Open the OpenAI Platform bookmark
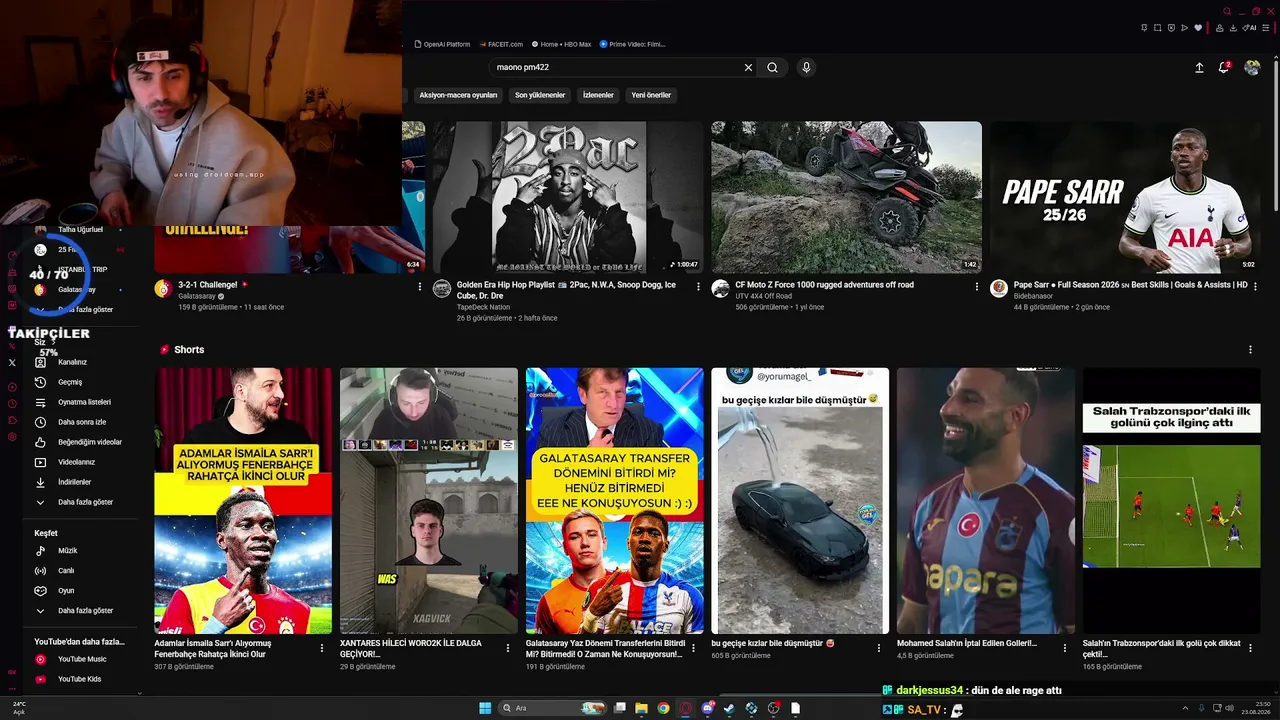 (442, 44)
